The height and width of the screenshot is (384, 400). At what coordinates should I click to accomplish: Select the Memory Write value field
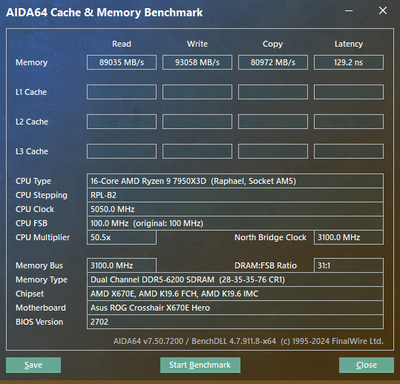click(x=197, y=62)
